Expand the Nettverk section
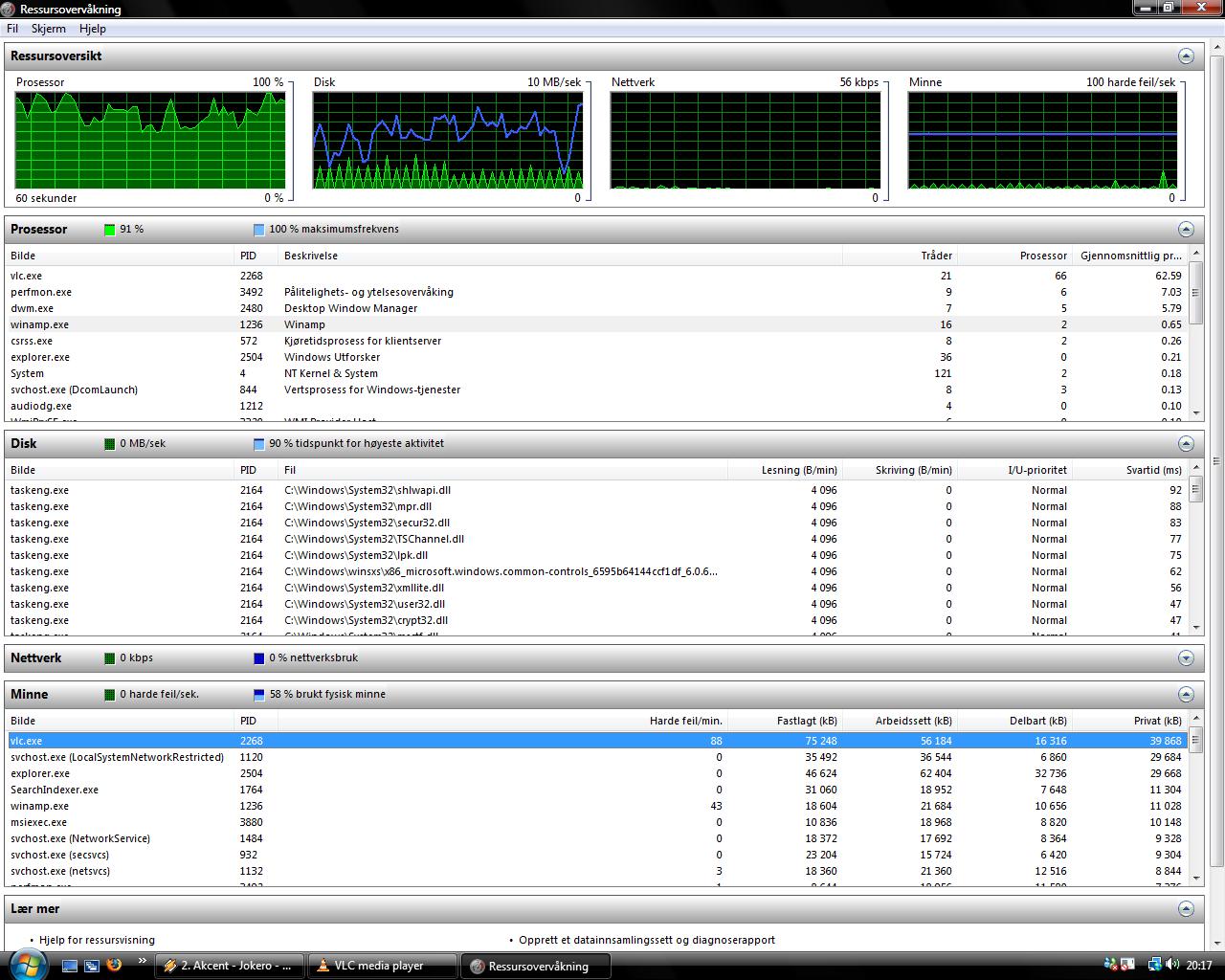Screen dimensions: 1225x980 coord(1186,658)
